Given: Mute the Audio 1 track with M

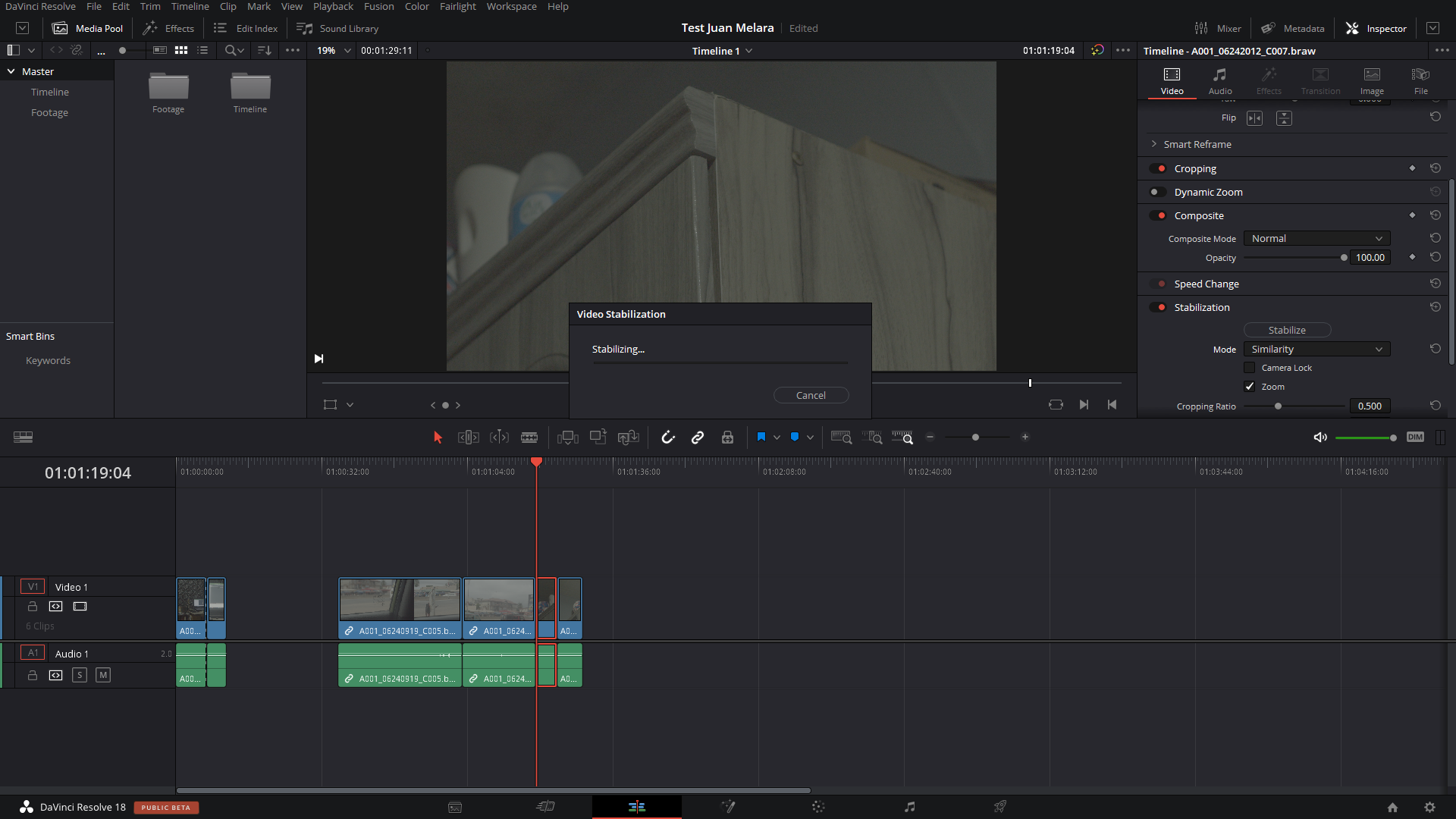Looking at the screenshot, I should 103,675.
